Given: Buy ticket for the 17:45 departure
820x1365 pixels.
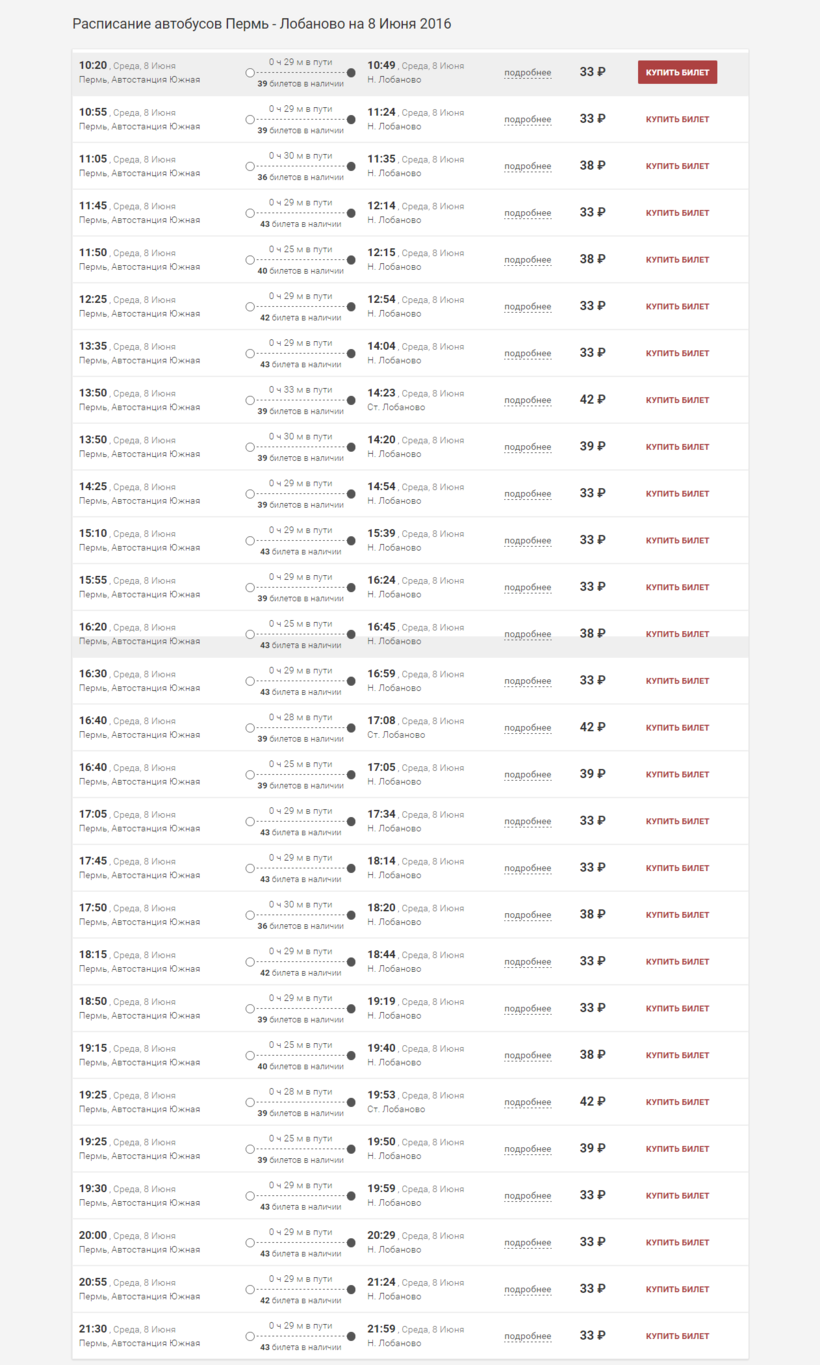Looking at the screenshot, I should click(x=677, y=868).
